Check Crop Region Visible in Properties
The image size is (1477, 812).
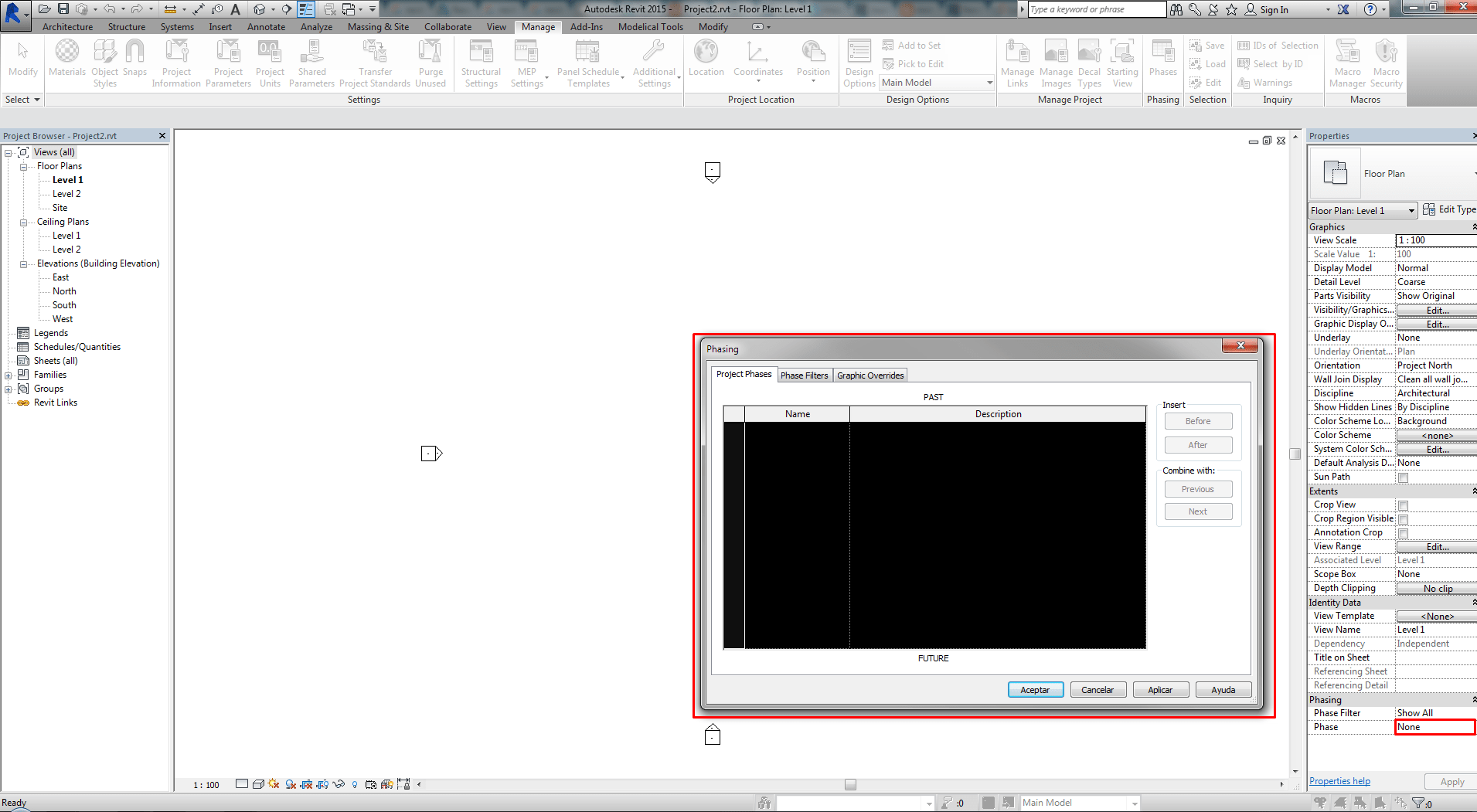coord(1401,518)
